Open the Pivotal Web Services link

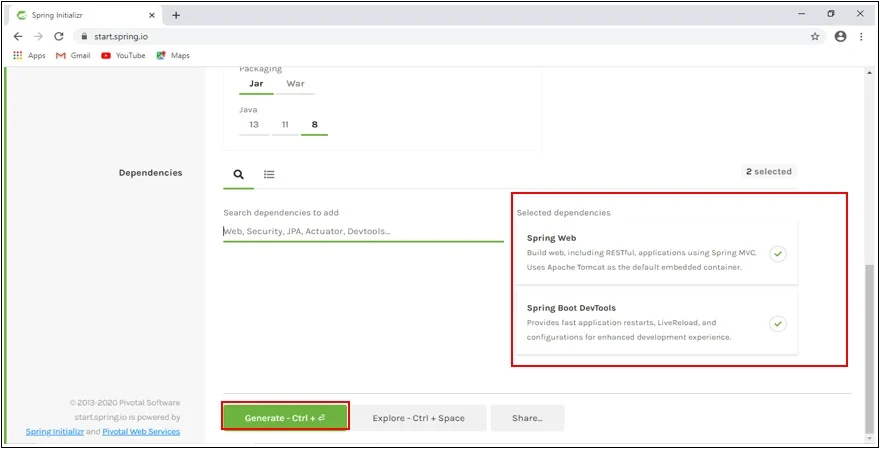[141, 432]
